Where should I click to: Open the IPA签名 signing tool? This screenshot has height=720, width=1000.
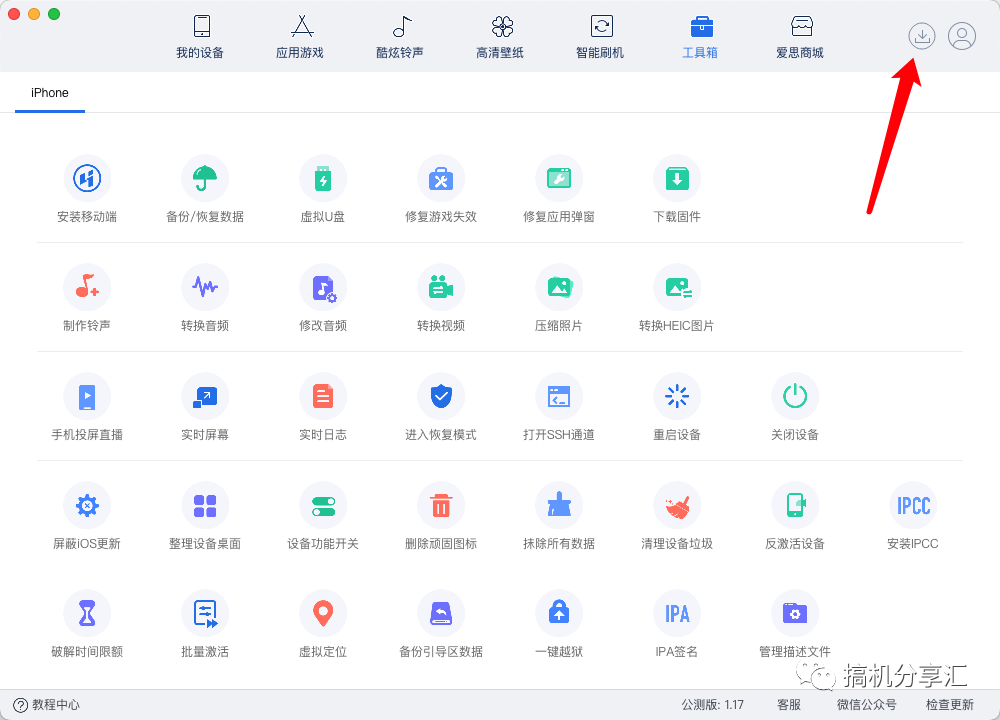point(677,622)
